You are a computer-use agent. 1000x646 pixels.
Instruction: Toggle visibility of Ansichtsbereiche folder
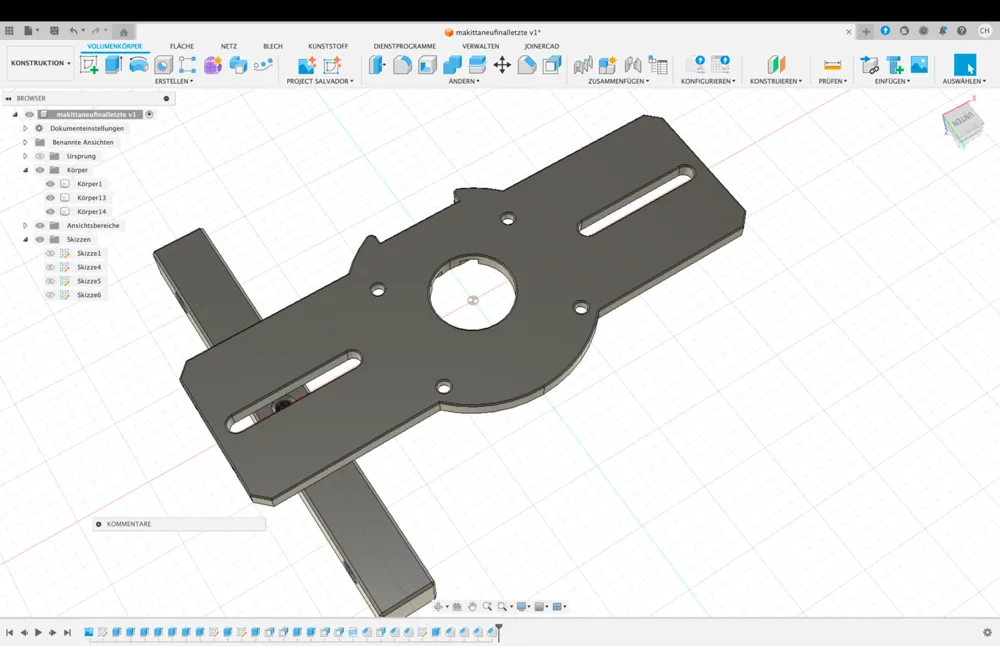point(40,226)
